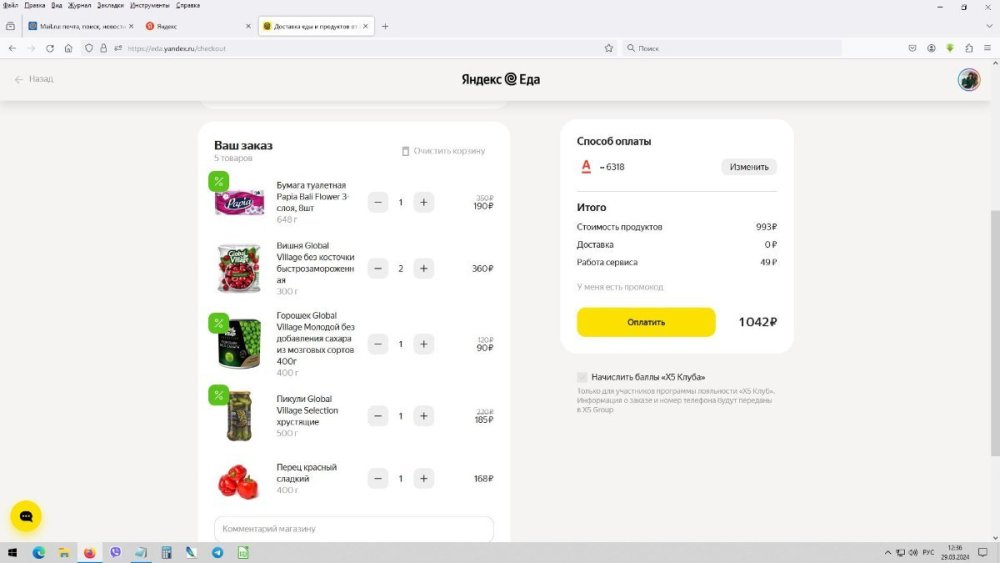Viewport: 1000px width, 563px height.
Task: Open the yellow support chat bubble
Action: coord(26,516)
